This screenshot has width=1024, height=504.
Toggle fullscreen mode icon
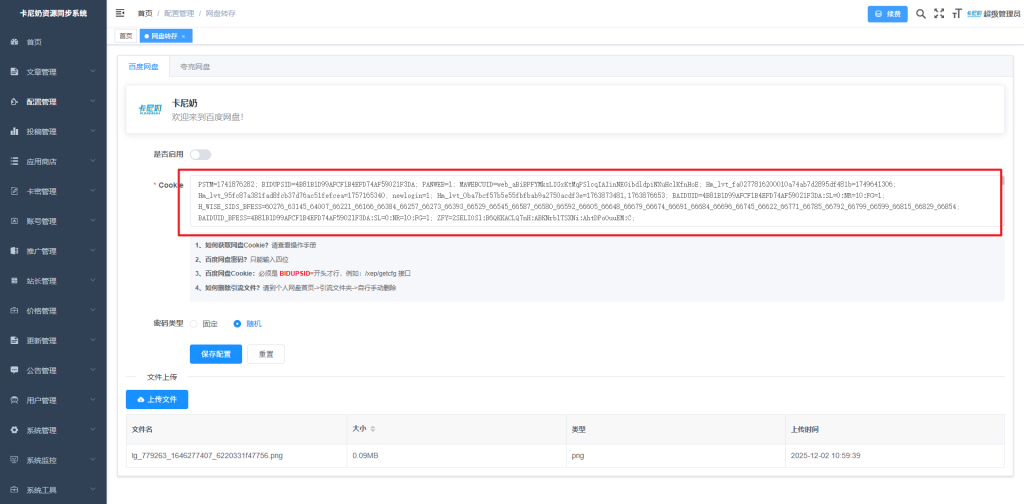(938, 14)
